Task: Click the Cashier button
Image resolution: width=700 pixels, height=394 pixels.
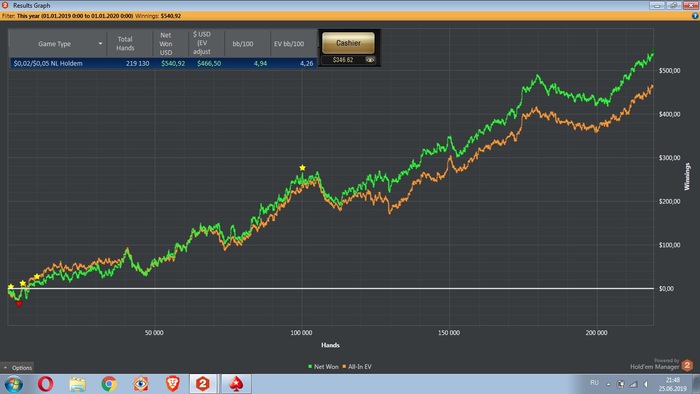Action: [x=348, y=43]
